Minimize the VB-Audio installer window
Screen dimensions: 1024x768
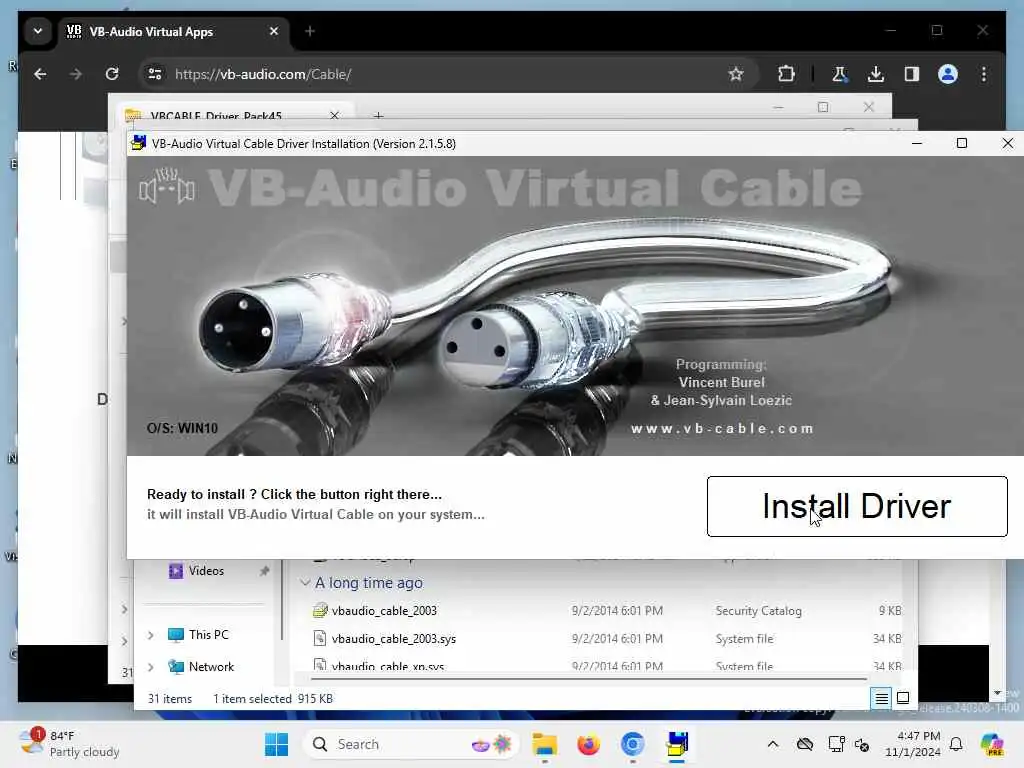click(917, 143)
